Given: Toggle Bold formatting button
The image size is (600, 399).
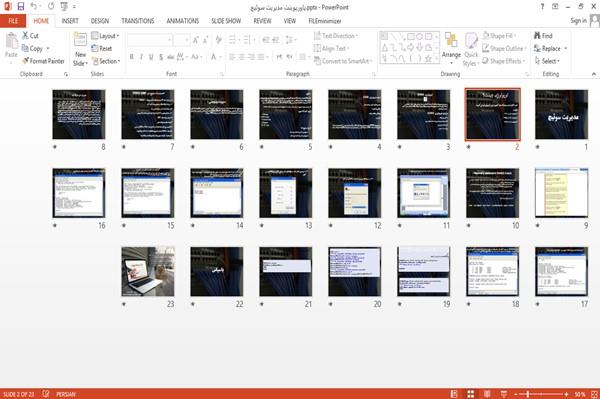Looking at the screenshot, I should [132, 57].
